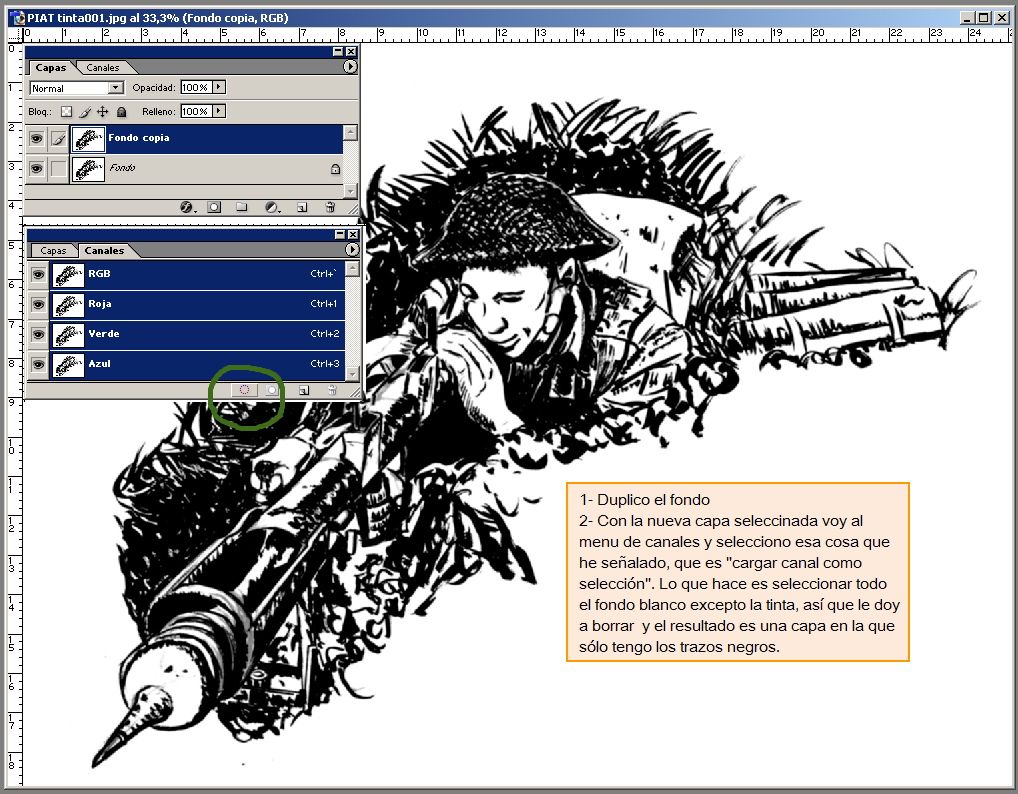Click the active Canales tab in the lower panel
The image size is (1018, 794).
(x=104, y=251)
